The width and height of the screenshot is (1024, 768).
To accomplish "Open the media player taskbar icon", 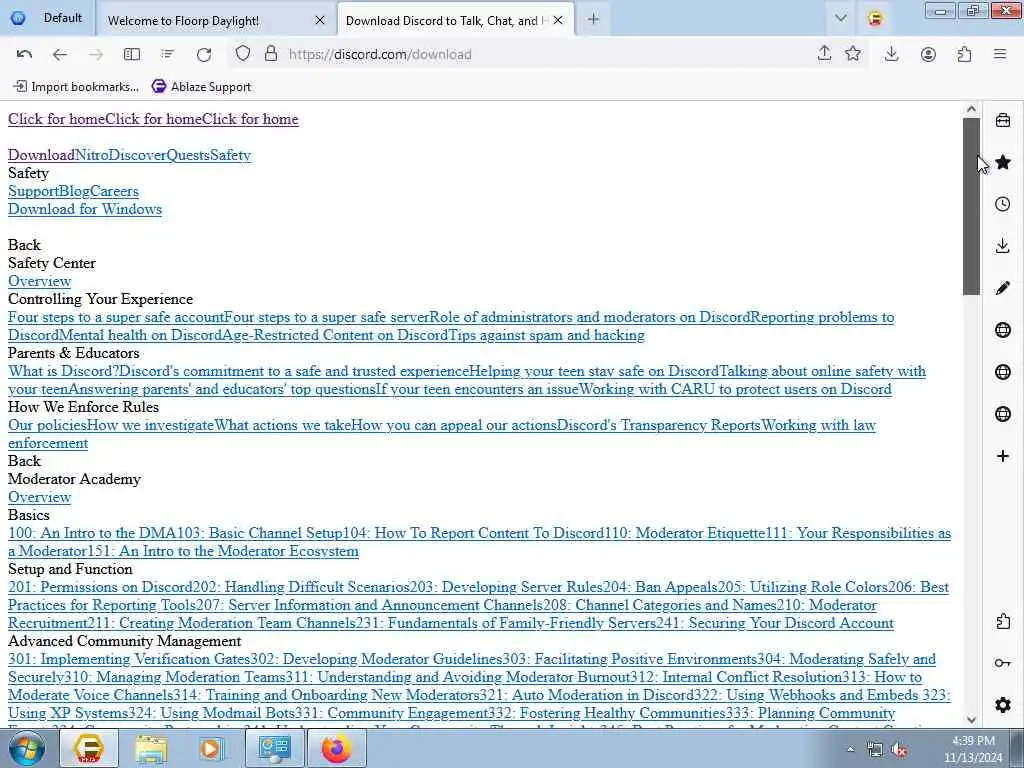I will pos(212,748).
